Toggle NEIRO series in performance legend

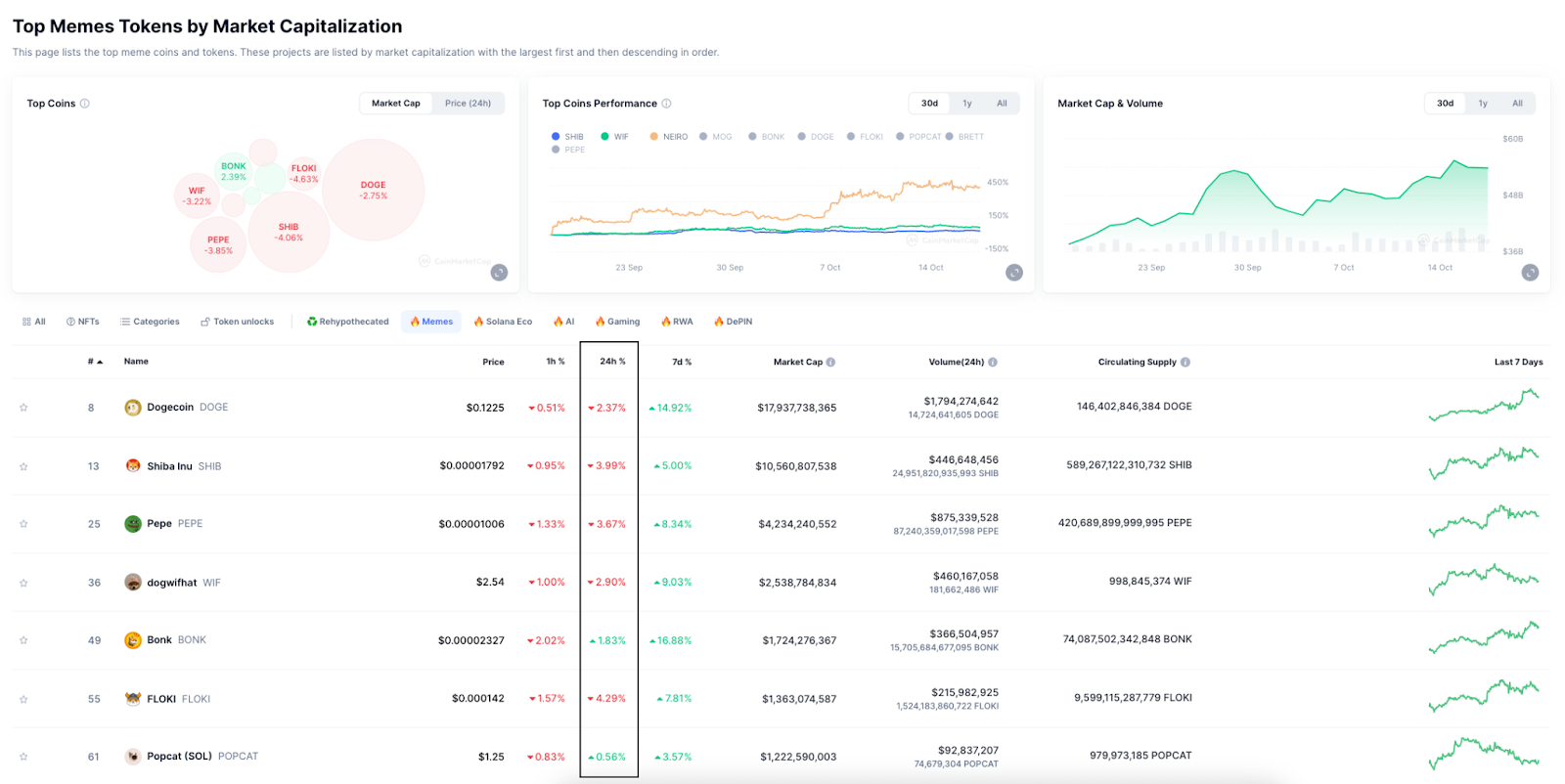(x=669, y=137)
